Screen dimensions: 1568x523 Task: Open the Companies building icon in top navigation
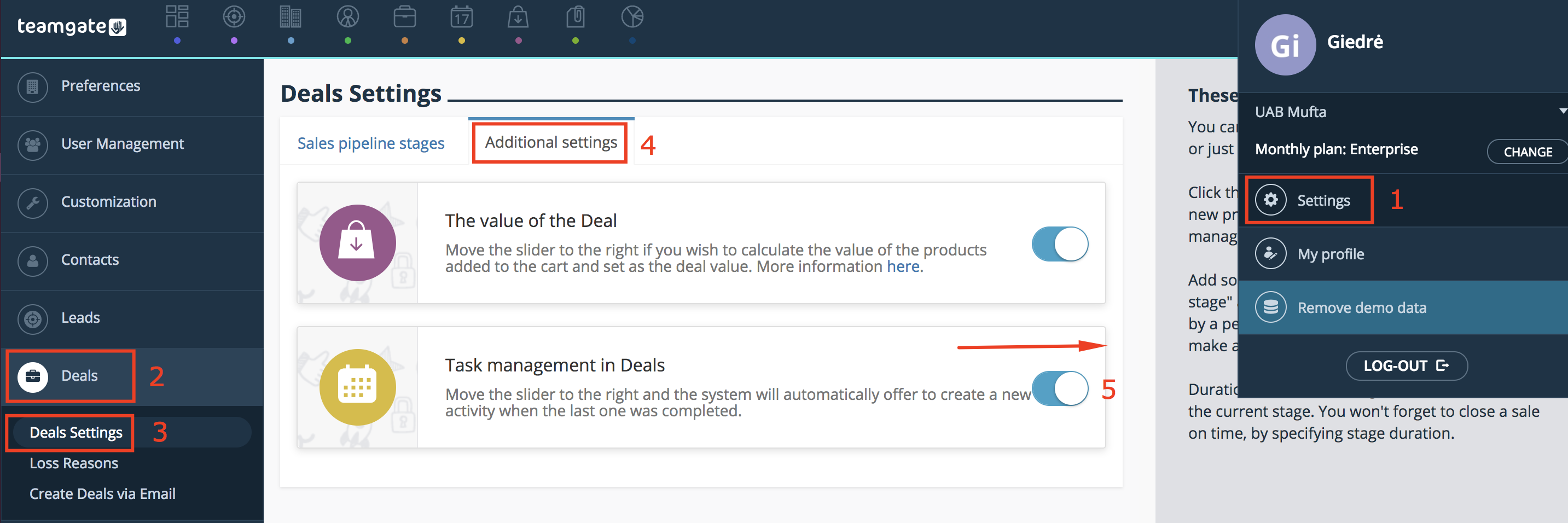[291, 16]
